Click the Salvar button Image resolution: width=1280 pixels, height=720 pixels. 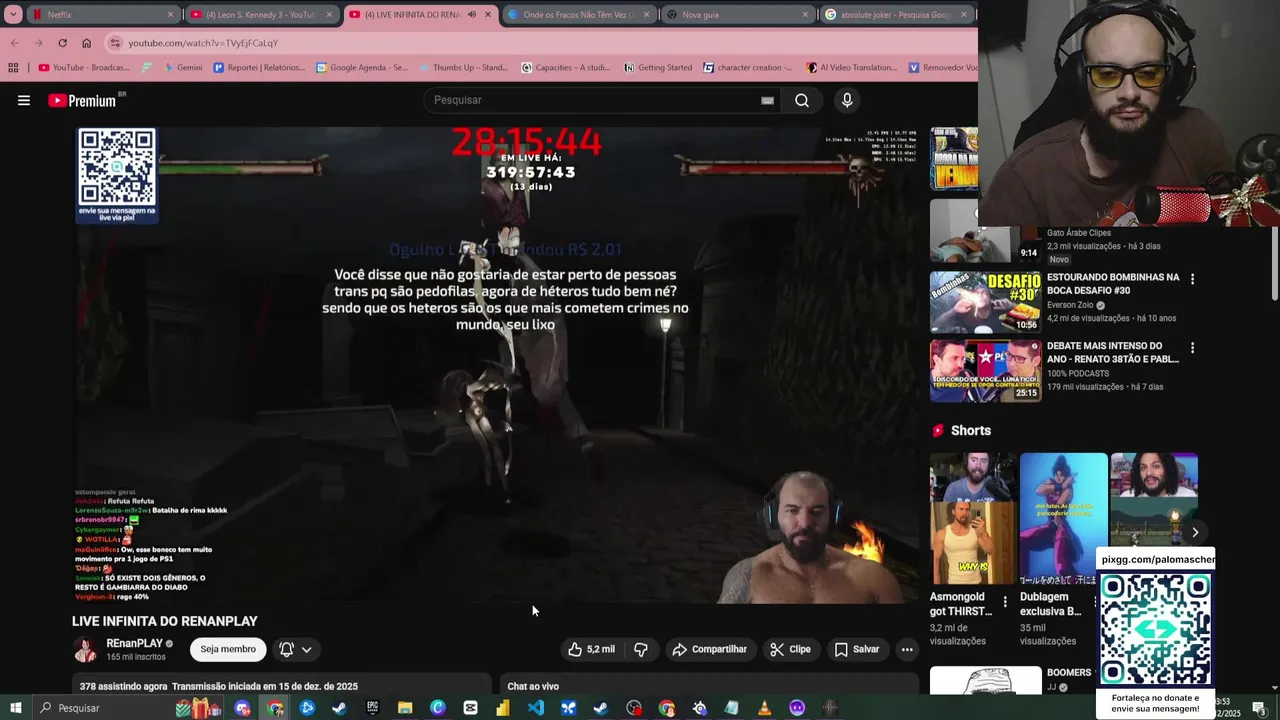857,649
